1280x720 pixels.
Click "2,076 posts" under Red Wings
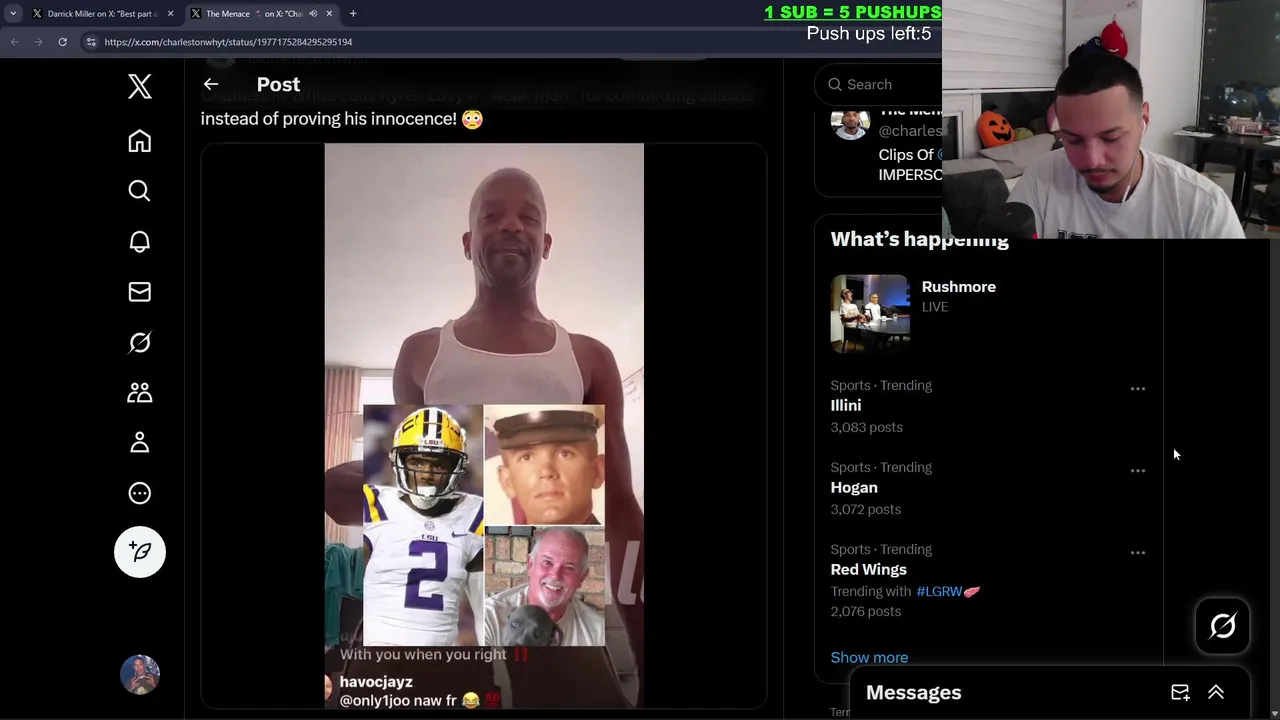point(866,612)
